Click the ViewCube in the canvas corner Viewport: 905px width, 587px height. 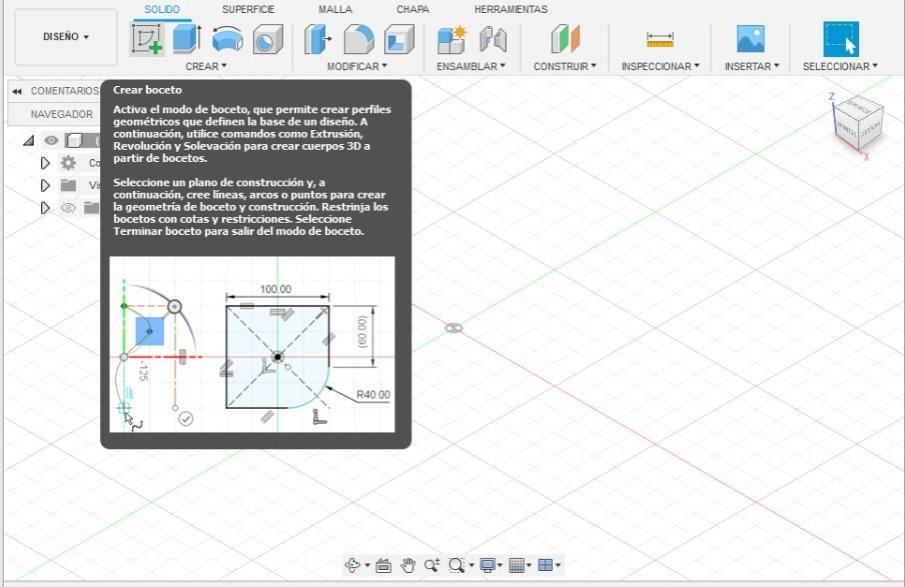(858, 124)
